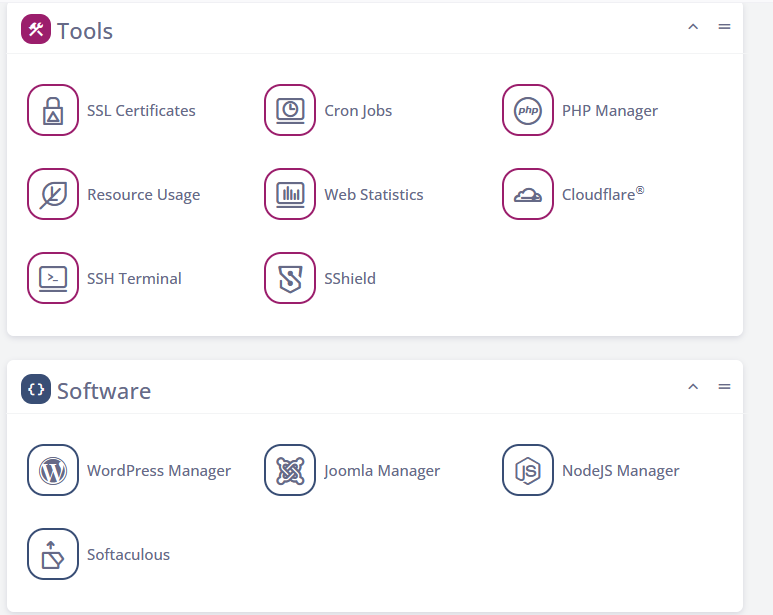The height and width of the screenshot is (615, 773).
Task: Open the NodeJS Manager icon
Action: (x=527, y=470)
